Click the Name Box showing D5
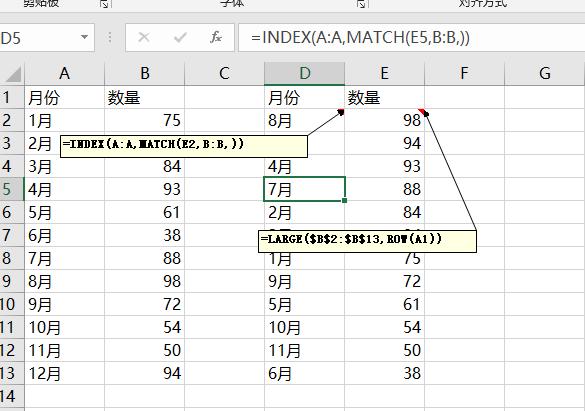Screen dimensions: 585x411 pyautogui.click(x=46, y=37)
